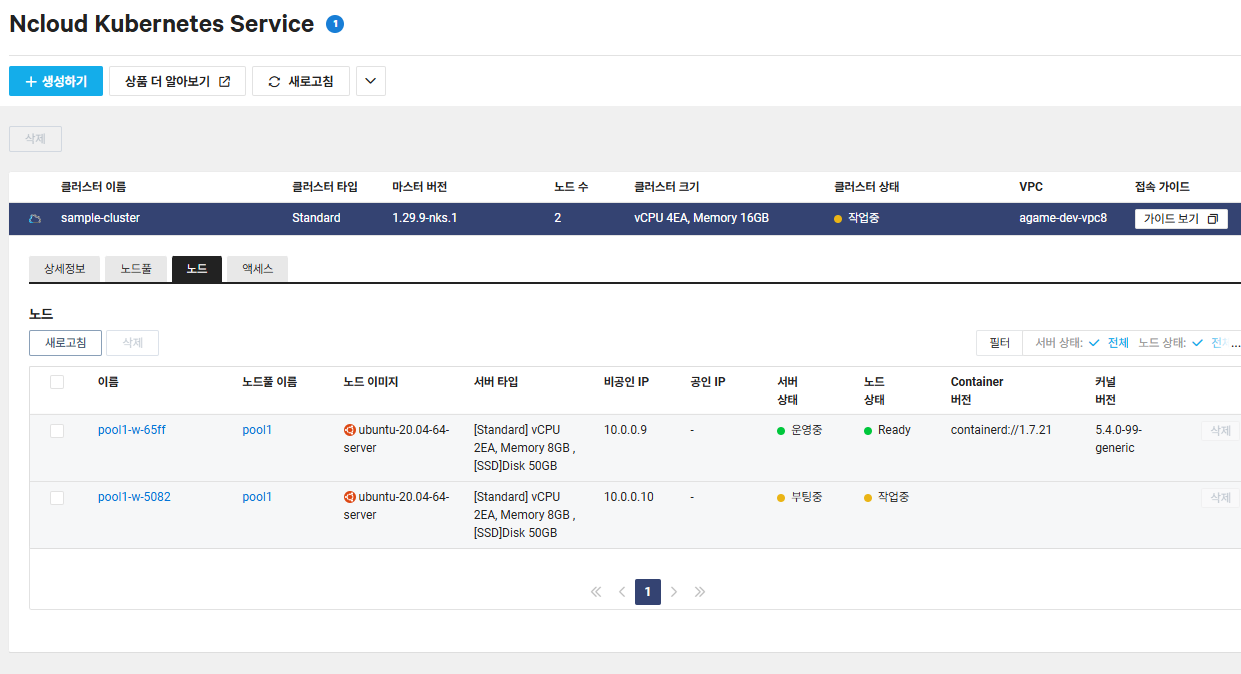Open the 필터 filter button
The width and height of the screenshot is (1241, 674).
[x=999, y=343]
